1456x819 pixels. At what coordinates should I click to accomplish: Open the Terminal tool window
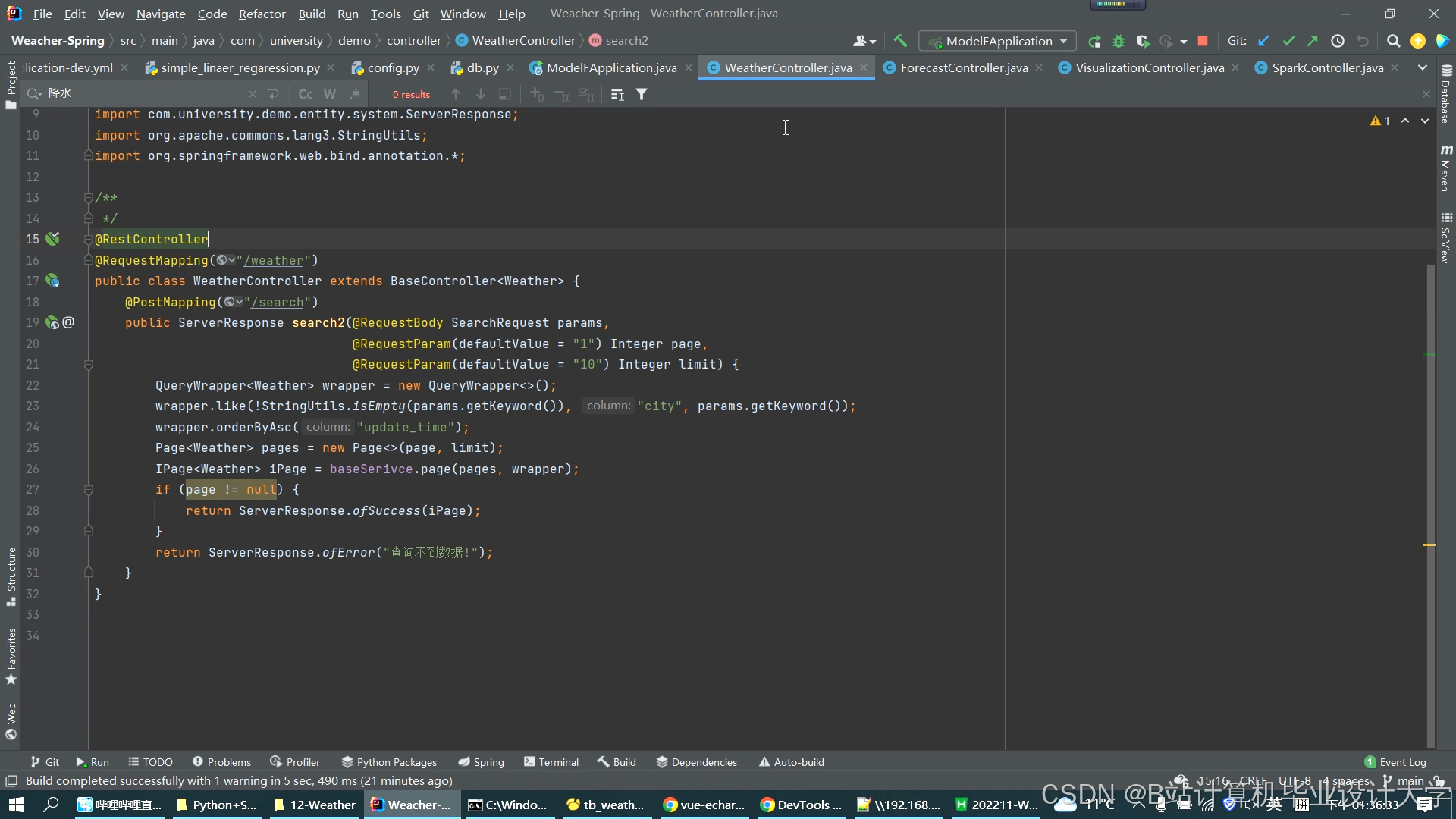click(x=551, y=762)
